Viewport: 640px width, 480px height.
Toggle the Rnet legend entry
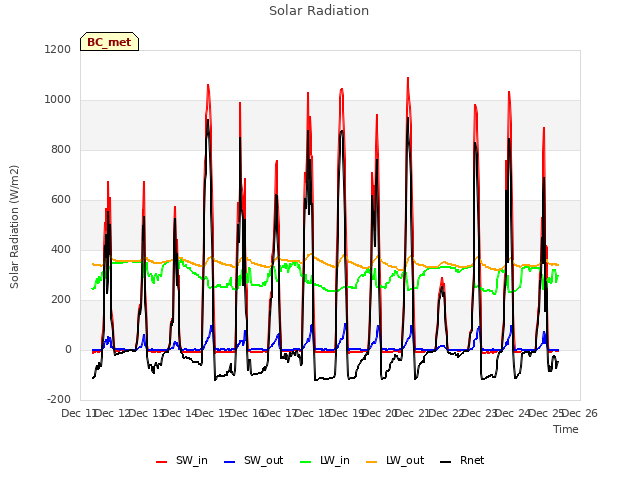tap(462, 460)
